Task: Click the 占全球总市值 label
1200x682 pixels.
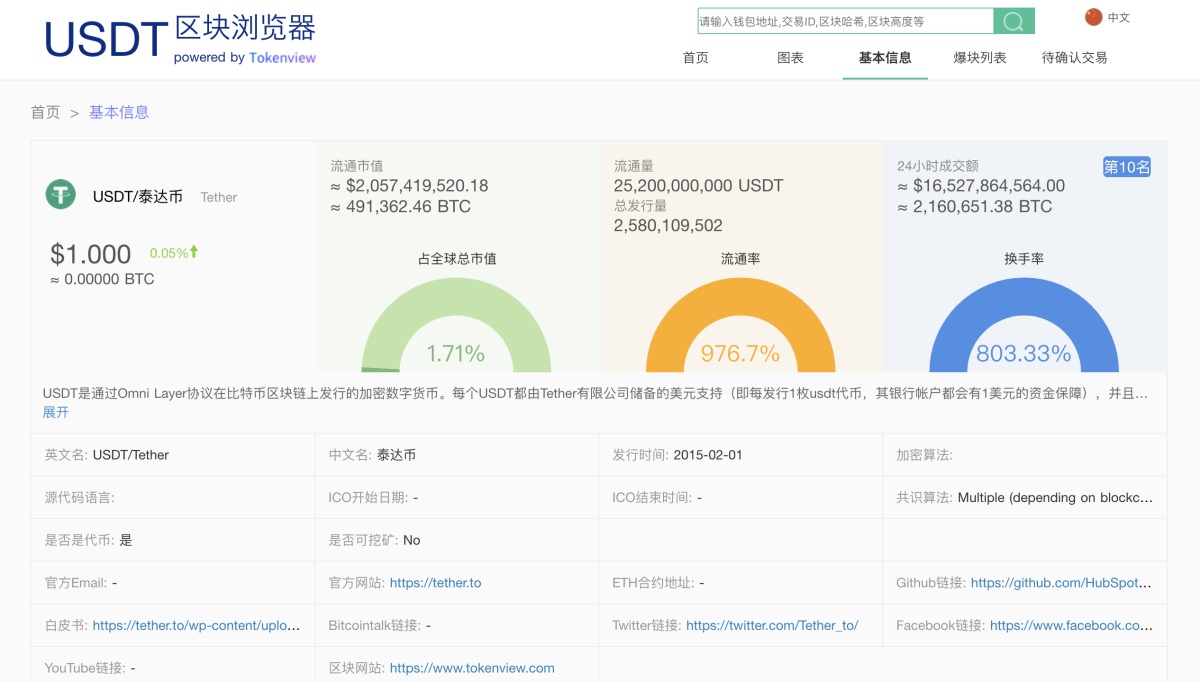Action: [x=457, y=258]
